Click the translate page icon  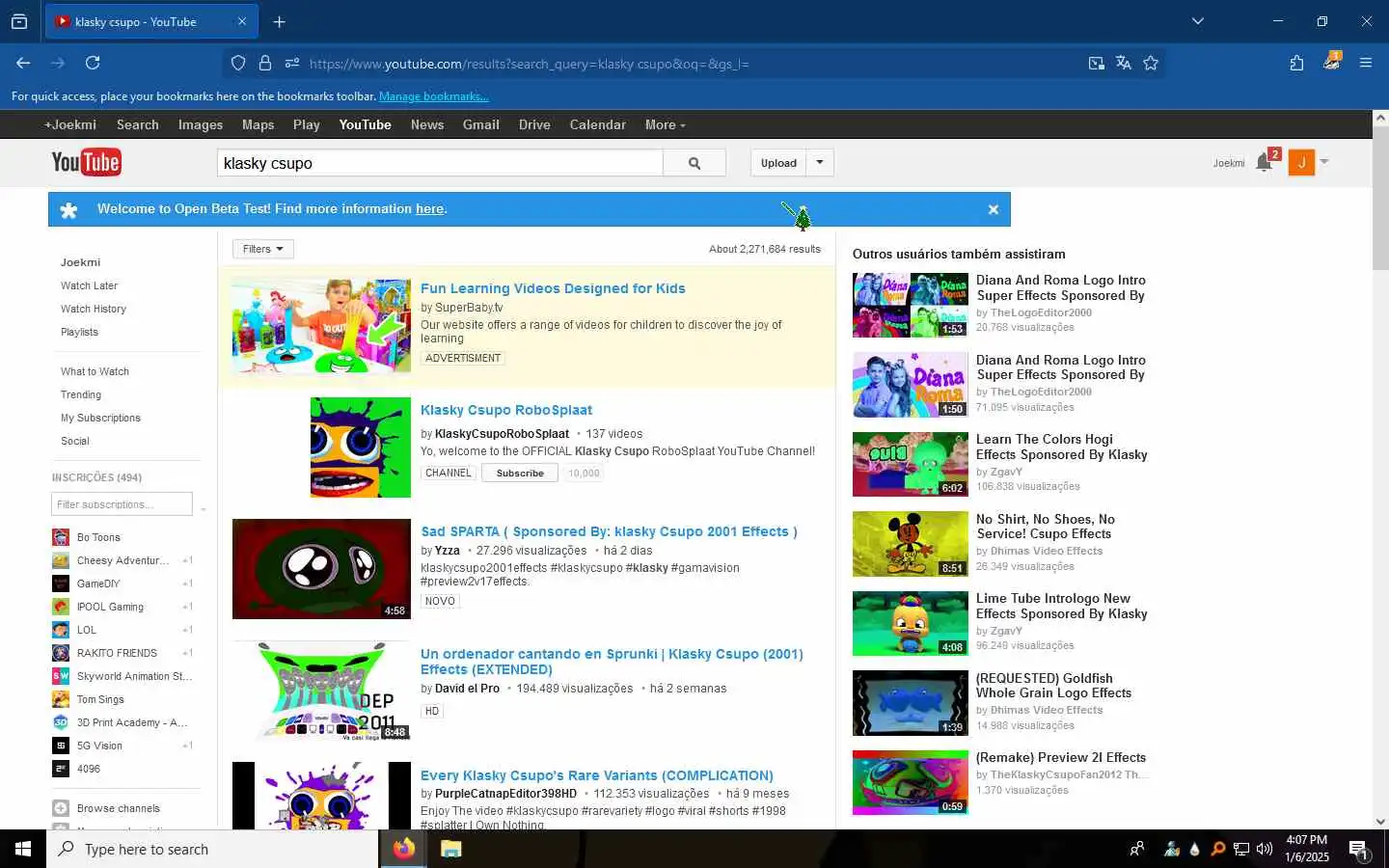click(x=1124, y=64)
